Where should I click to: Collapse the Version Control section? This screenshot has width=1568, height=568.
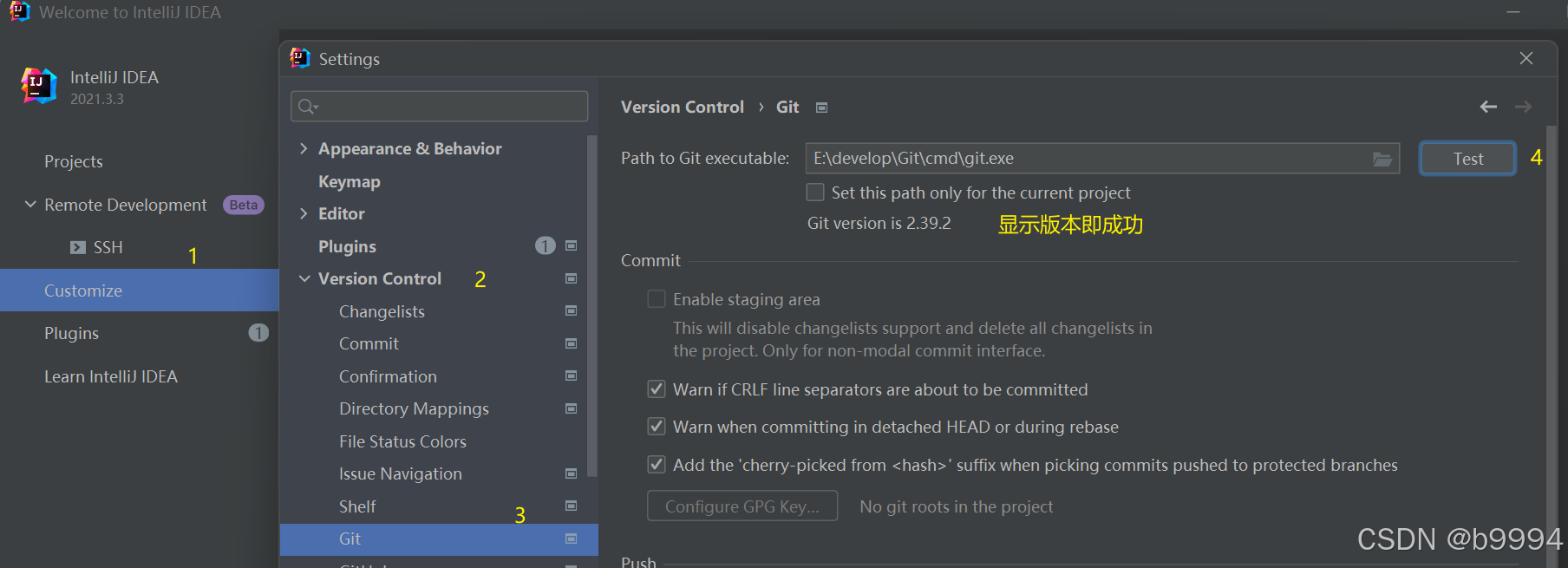tap(304, 278)
